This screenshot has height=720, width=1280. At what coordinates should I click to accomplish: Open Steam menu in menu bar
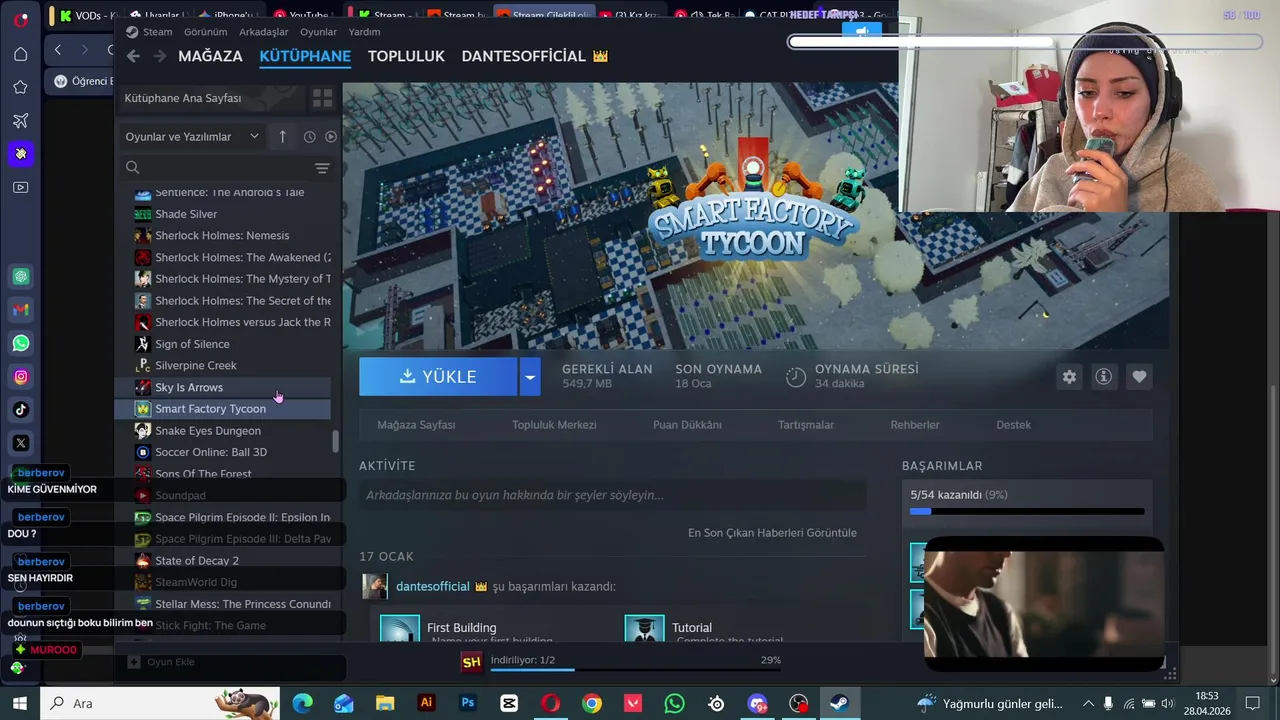coord(157,32)
